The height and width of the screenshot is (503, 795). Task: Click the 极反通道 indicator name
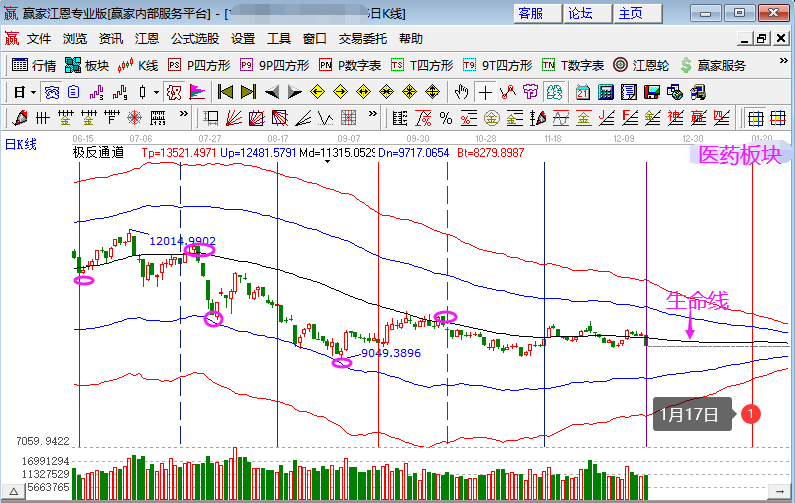tap(98, 153)
